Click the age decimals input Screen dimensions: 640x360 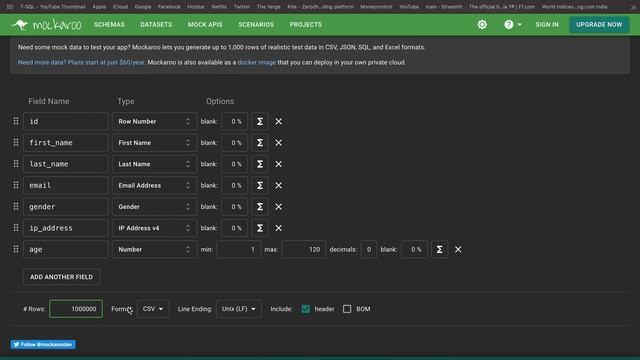369,249
